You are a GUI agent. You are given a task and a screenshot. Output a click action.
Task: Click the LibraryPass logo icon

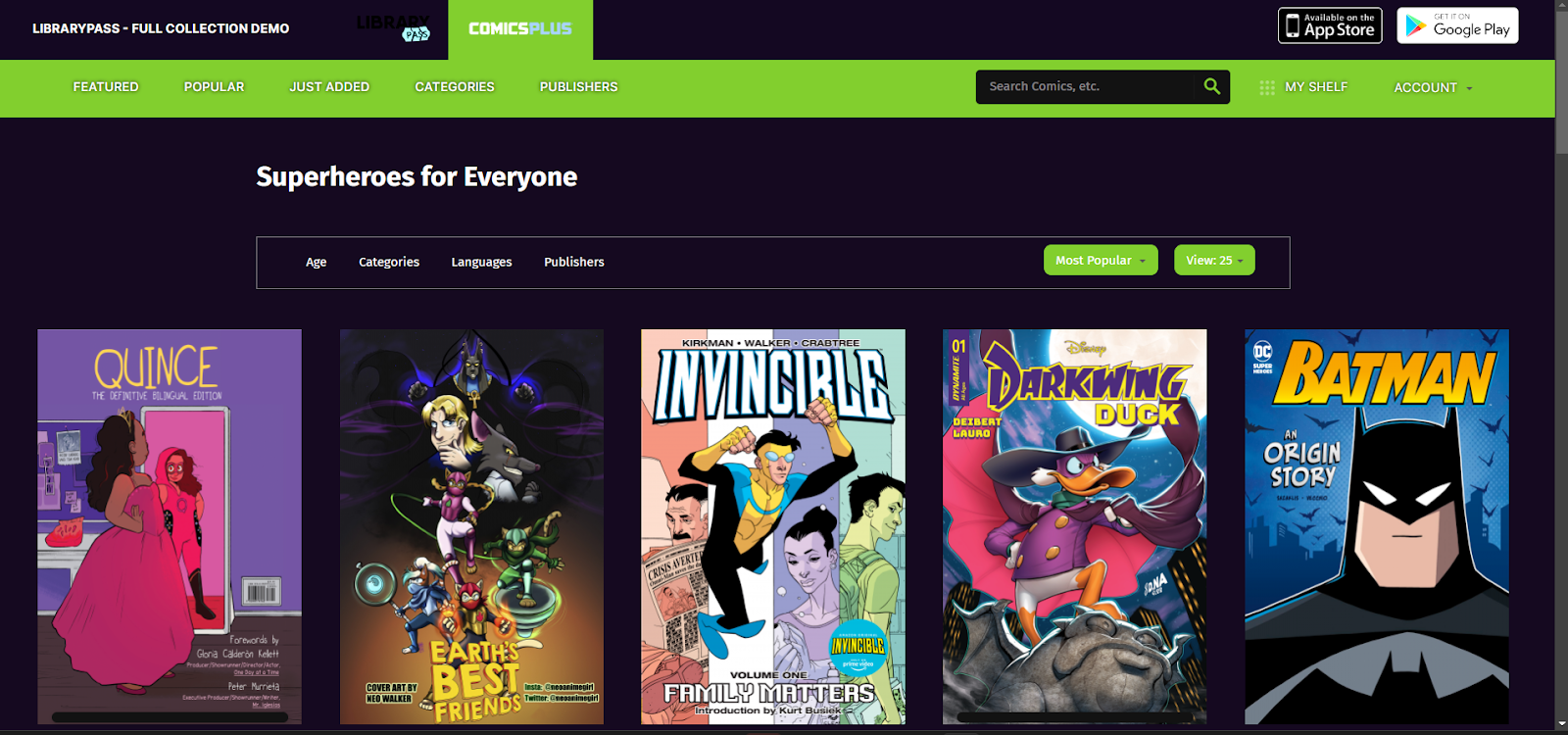pos(394,28)
